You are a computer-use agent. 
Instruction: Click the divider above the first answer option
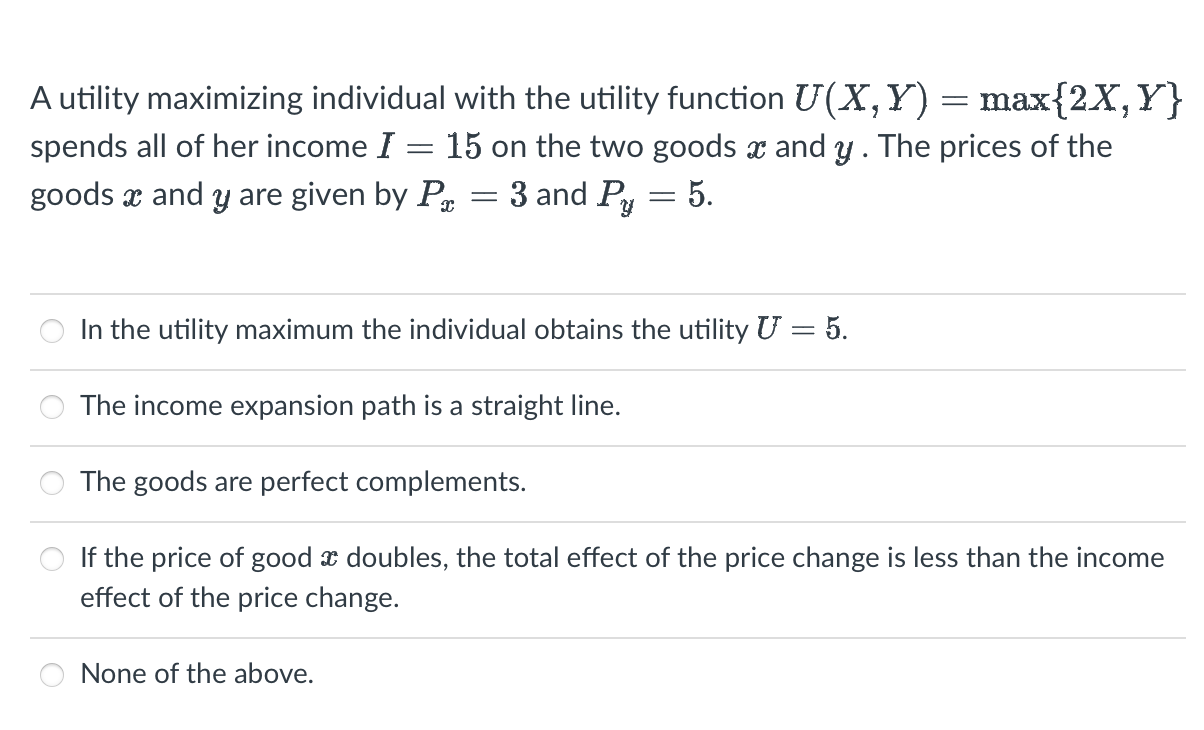tap(600, 291)
